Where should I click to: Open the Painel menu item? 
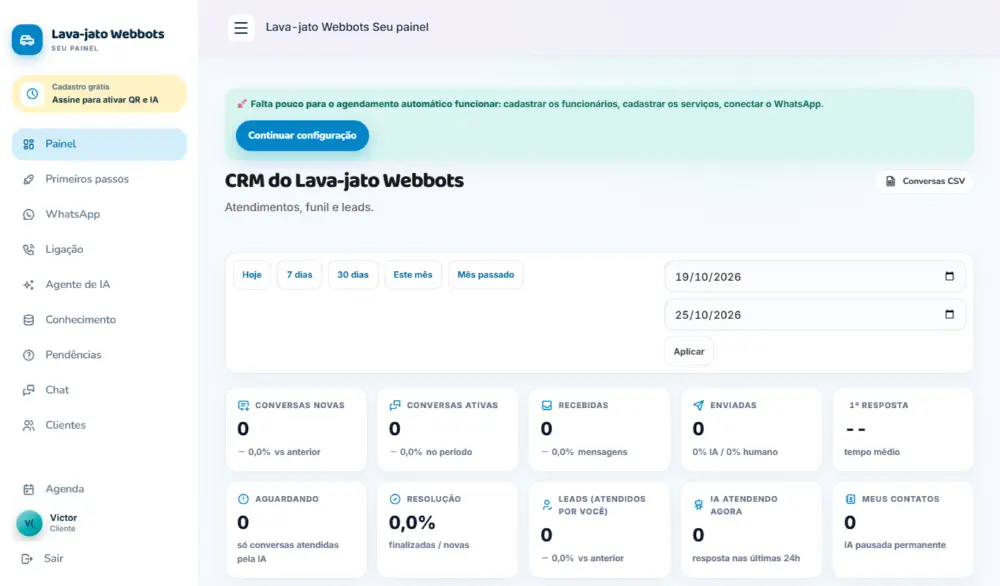click(99, 144)
